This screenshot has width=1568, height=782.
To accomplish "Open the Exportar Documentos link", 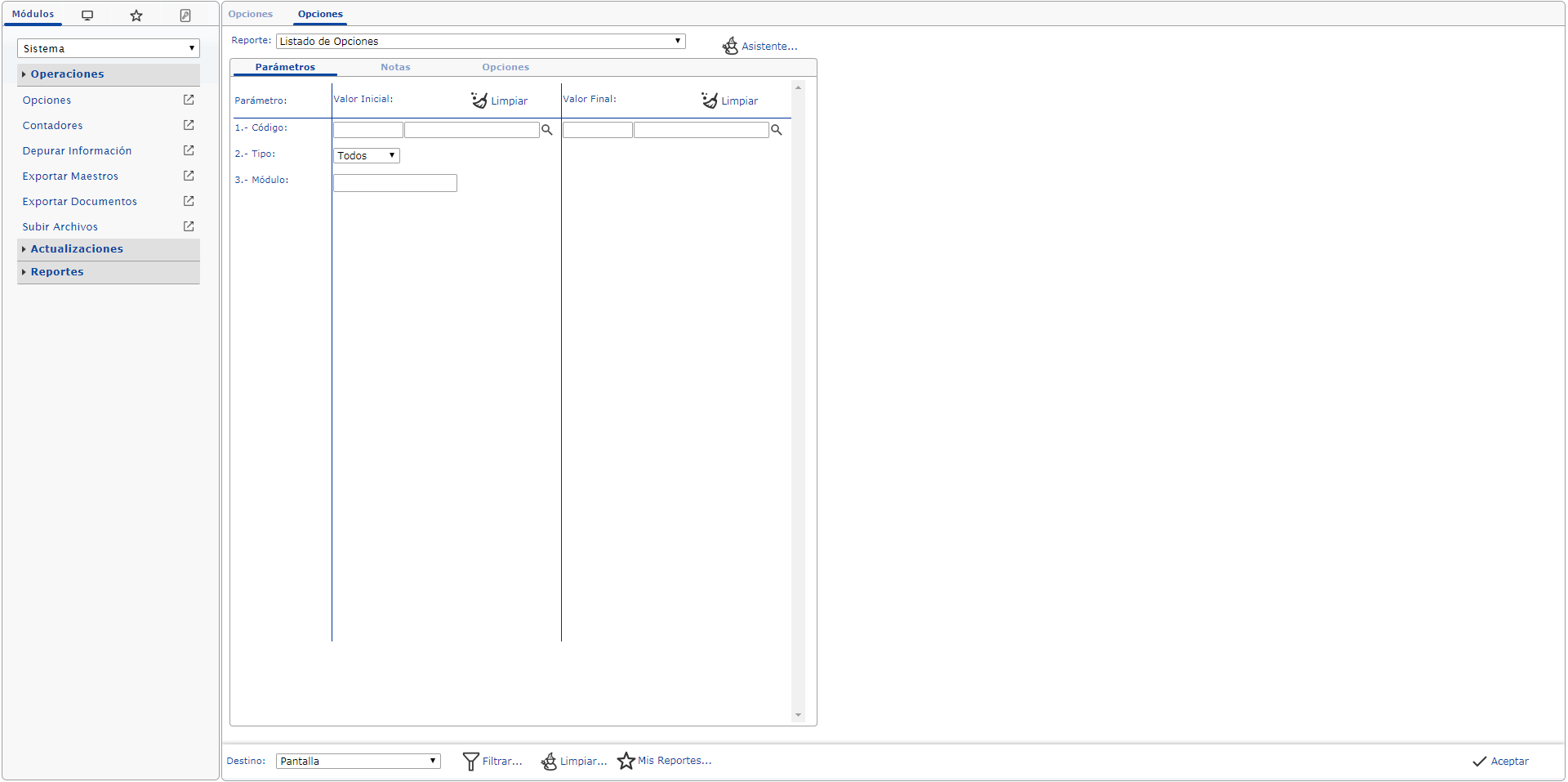I will point(80,201).
